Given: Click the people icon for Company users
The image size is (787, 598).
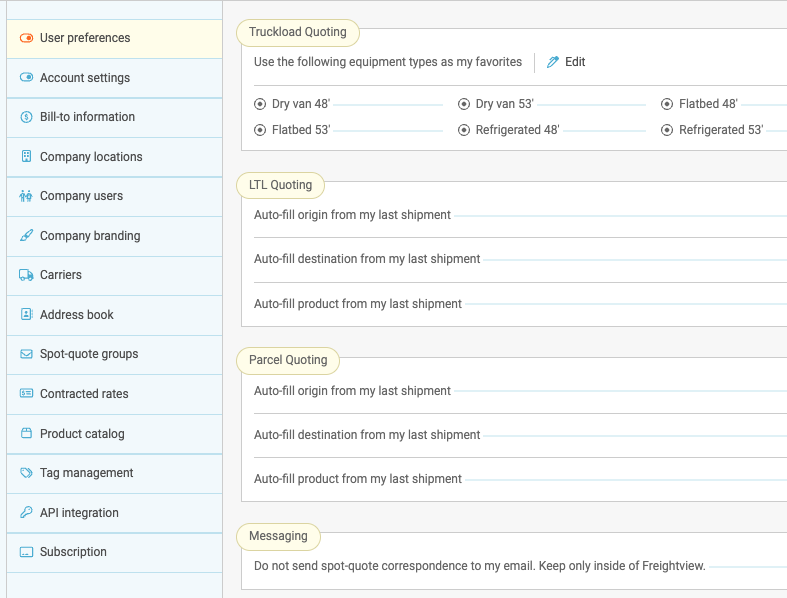Looking at the screenshot, I should point(26,196).
